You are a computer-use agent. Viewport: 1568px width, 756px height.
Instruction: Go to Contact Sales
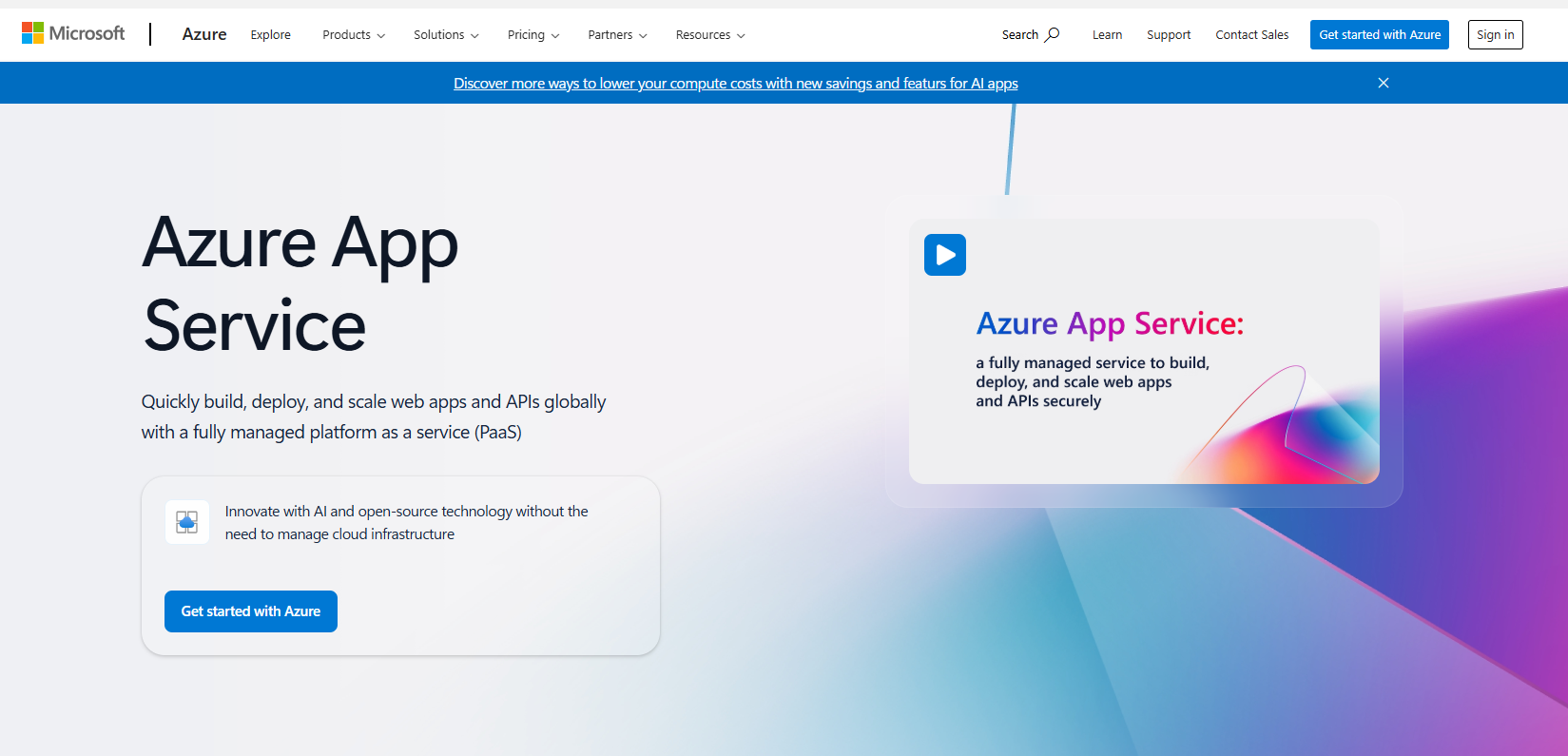click(x=1252, y=35)
